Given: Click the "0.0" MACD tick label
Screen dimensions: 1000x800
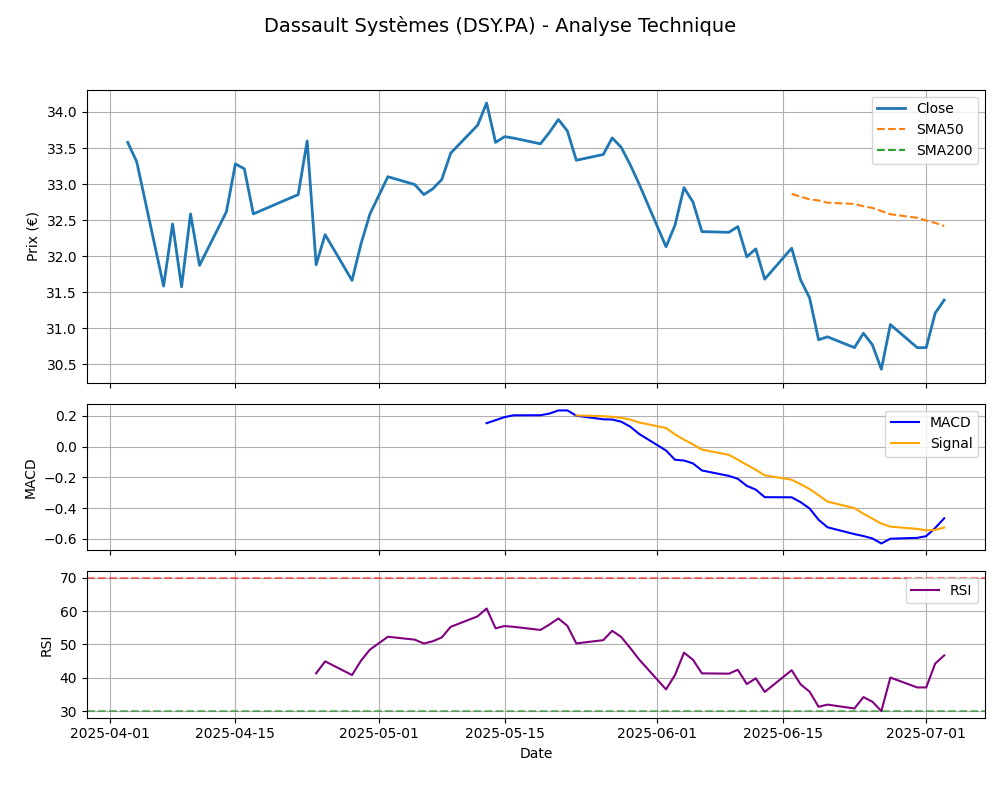Looking at the screenshot, I should tap(66, 447).
